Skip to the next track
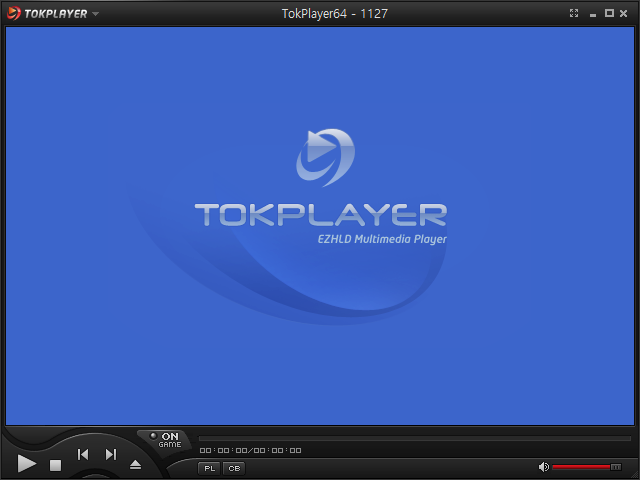This screenshot has height=480, width=640. [111, 455]
